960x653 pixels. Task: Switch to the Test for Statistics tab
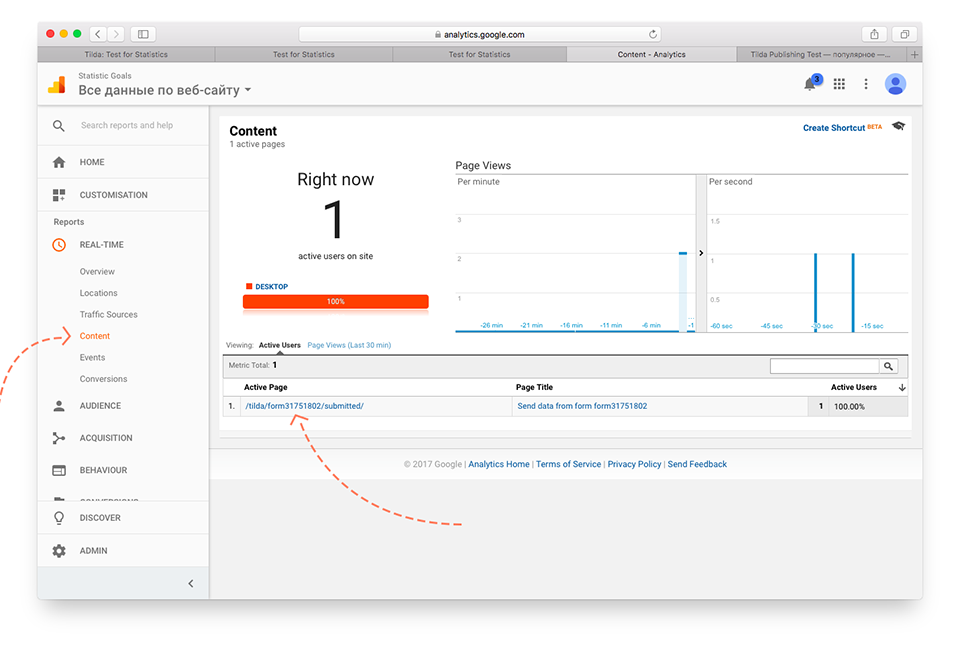[304, 54]
